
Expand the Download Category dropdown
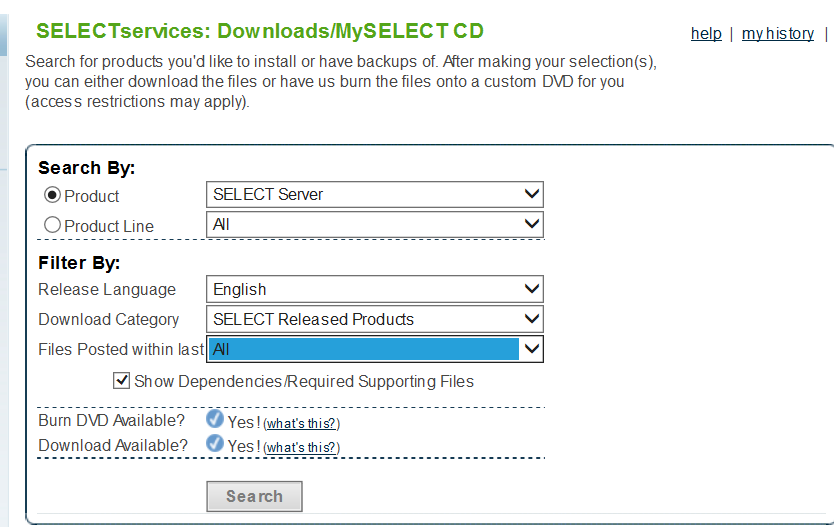coord(374,319)
